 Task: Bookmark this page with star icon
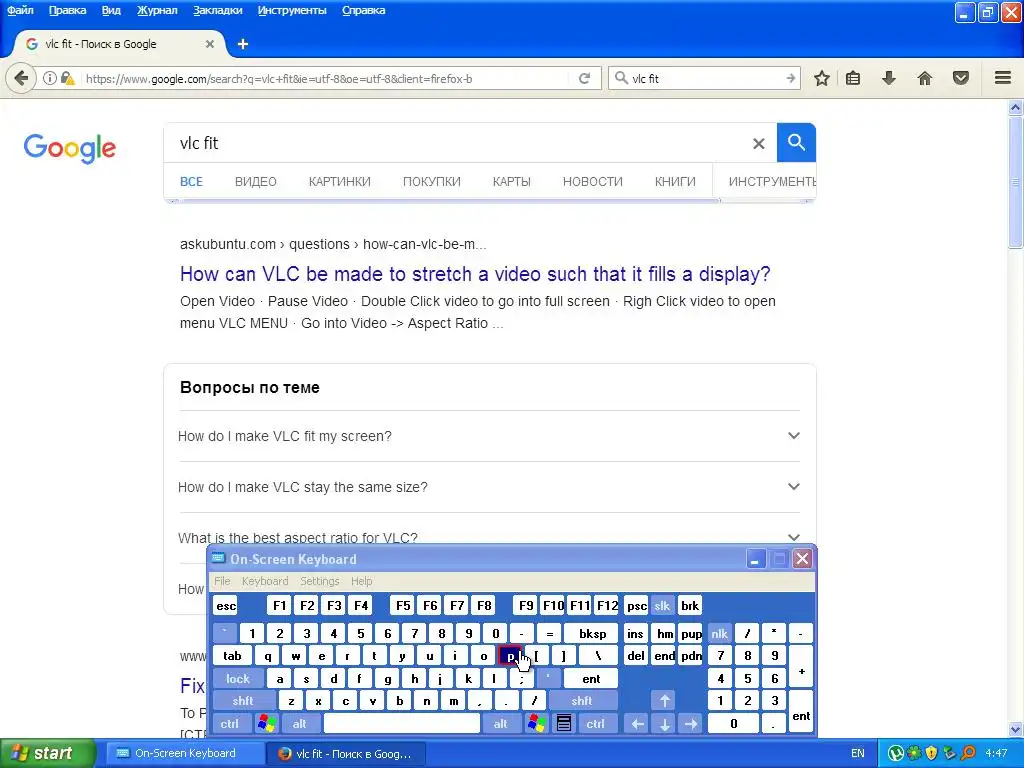point(822,78)
